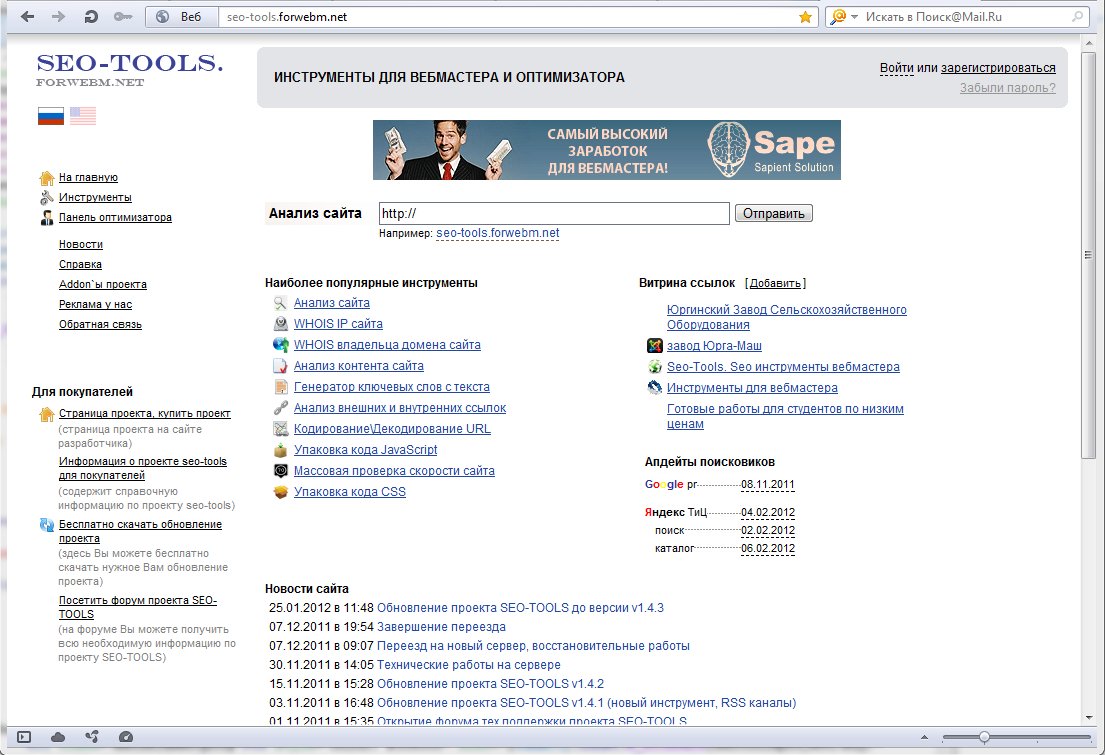Image resolution: width=1105 pixels, height=755 pixels.
Task: Toggle the panel button in status bar
Action: point(25,737)
